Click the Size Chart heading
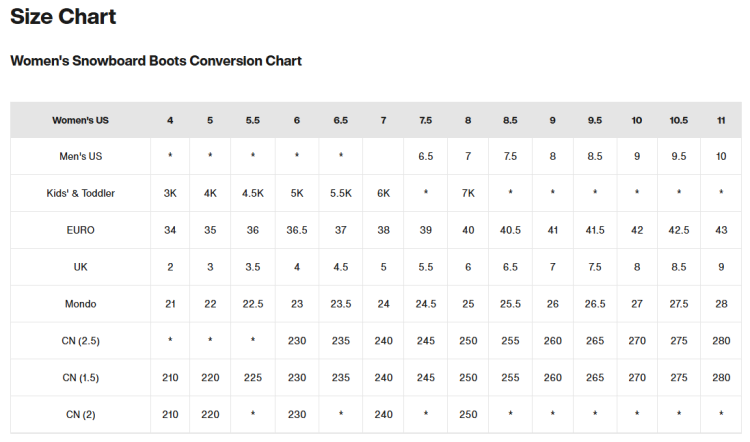 (63, 17)
